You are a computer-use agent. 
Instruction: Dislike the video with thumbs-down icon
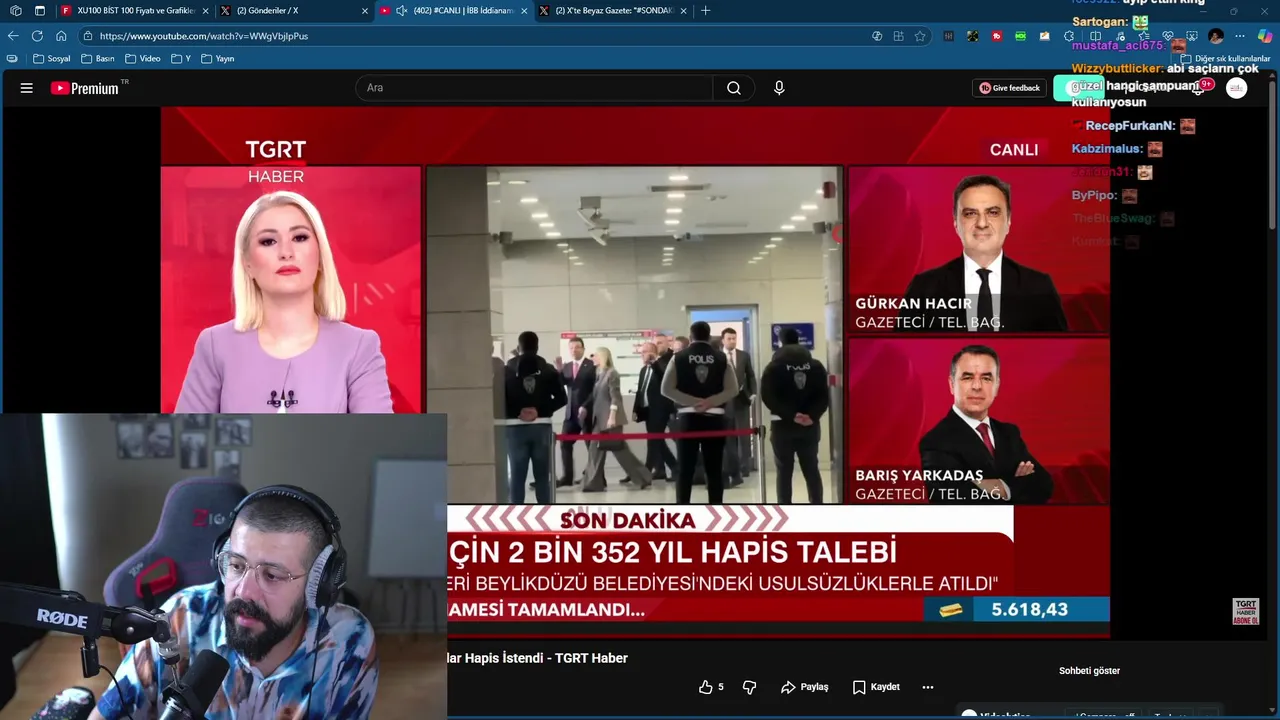coord(749,687)
